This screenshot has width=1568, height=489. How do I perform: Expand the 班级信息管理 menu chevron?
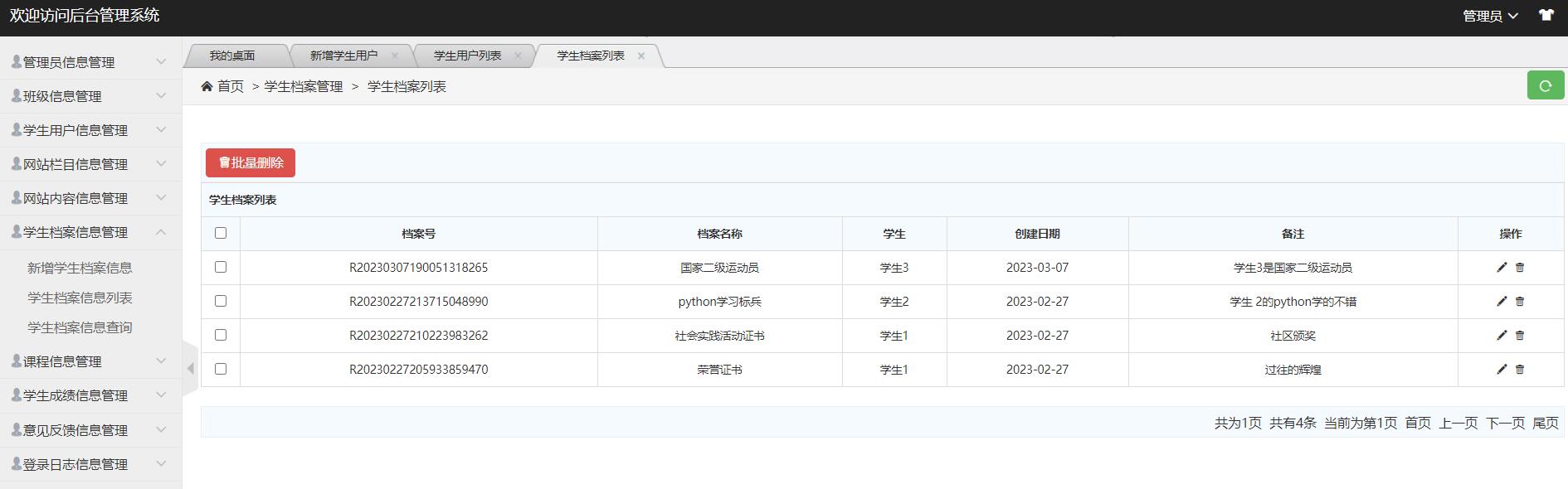pyautogui.click(x=161, y=95)
